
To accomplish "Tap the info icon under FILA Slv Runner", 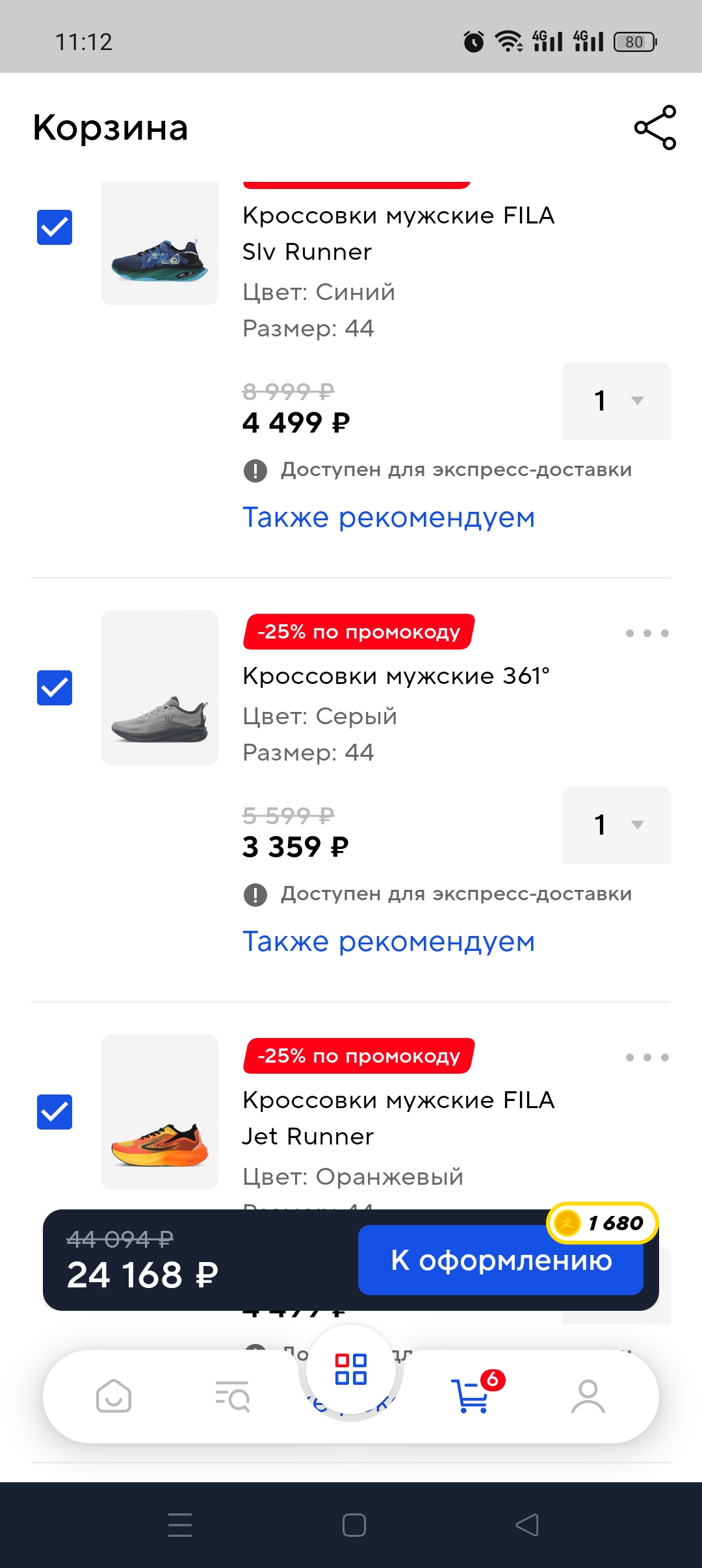I will (255, 470).
